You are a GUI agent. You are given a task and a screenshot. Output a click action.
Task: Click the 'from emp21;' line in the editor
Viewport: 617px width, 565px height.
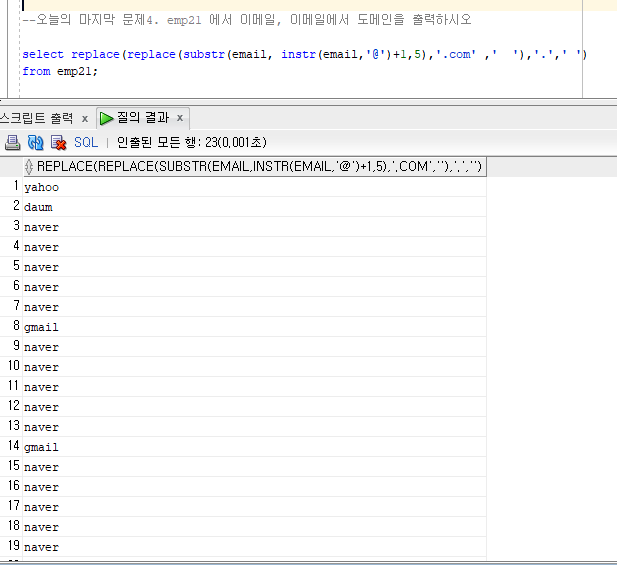tap(60, 71)
